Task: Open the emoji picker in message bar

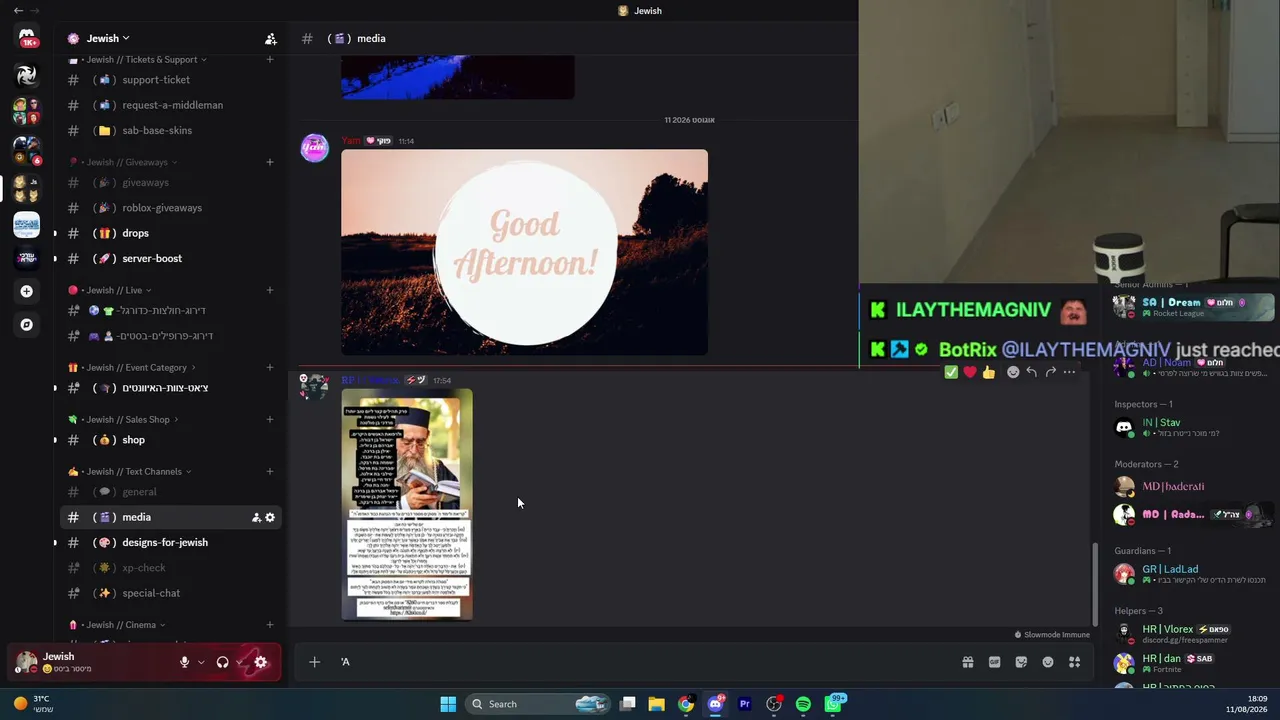Action: (1048, 662)
